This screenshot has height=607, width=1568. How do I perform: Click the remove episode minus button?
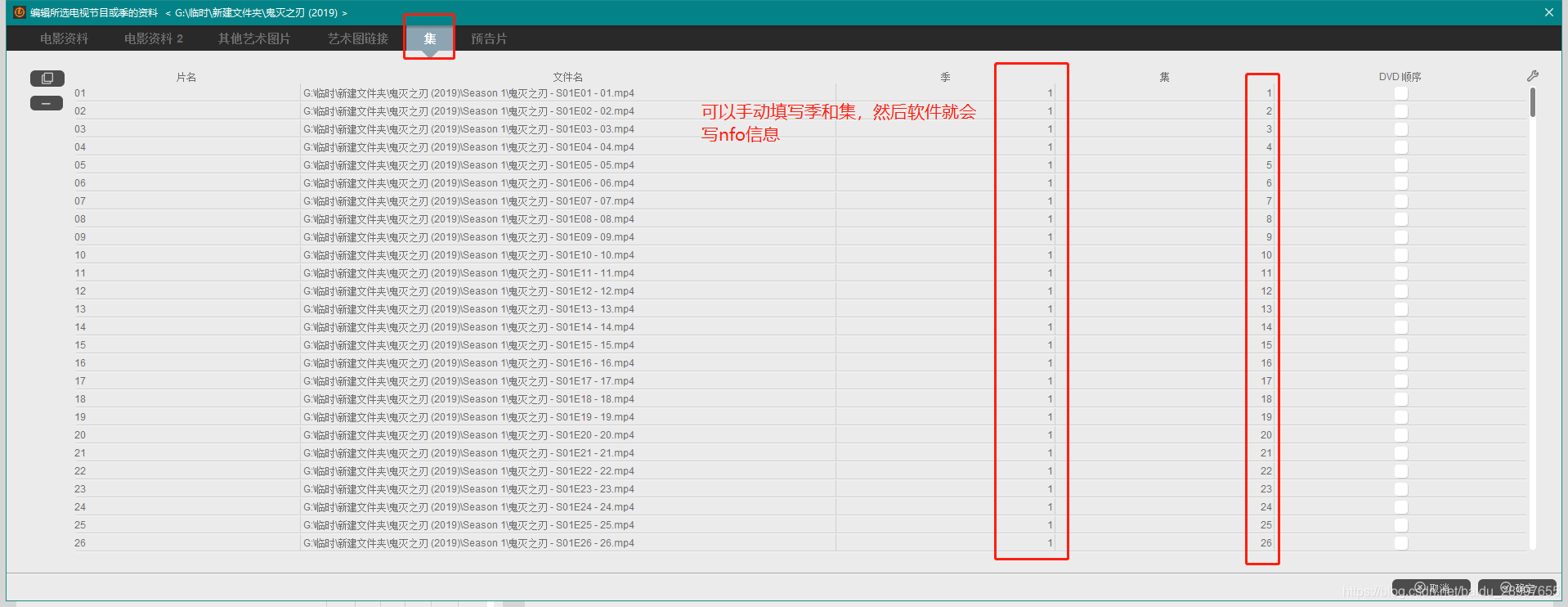[x=47, y=103]
